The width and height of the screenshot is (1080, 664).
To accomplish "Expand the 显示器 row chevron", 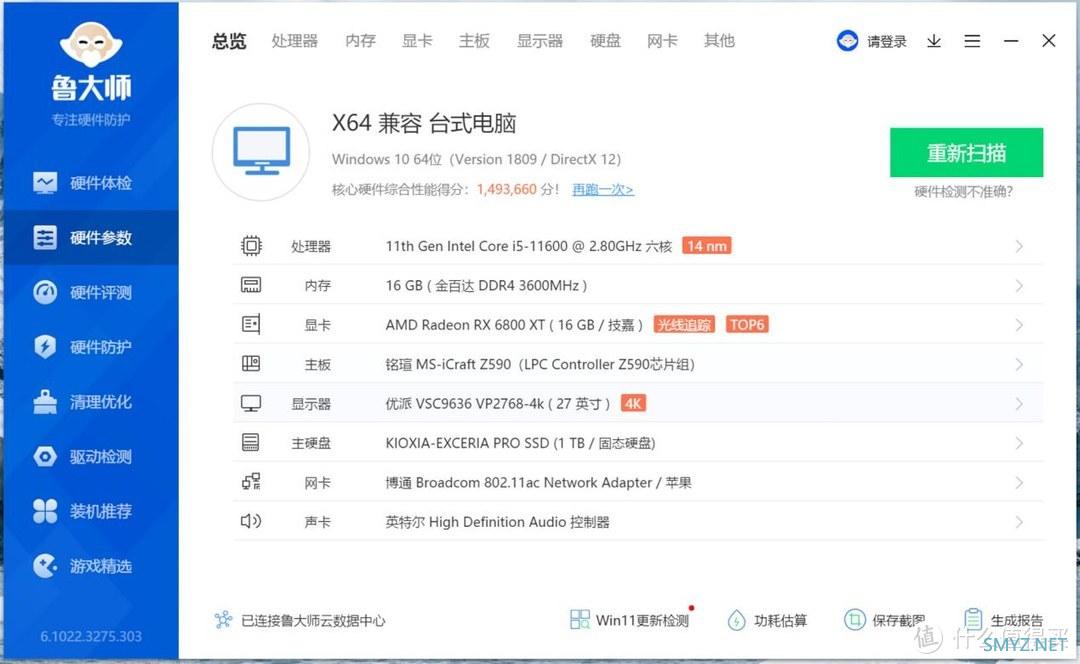I will coord(1019,403).
